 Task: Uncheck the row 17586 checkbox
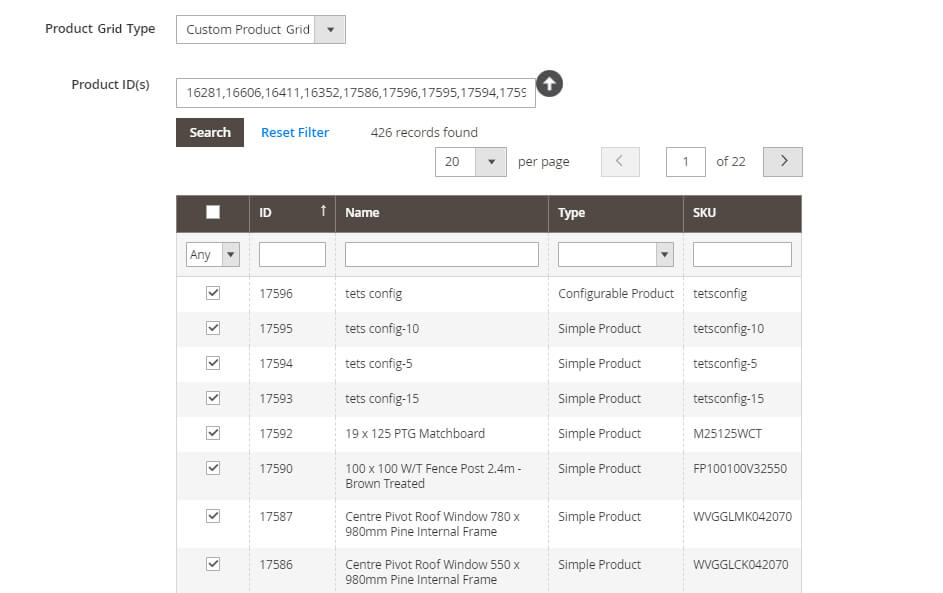pos(213,564)
